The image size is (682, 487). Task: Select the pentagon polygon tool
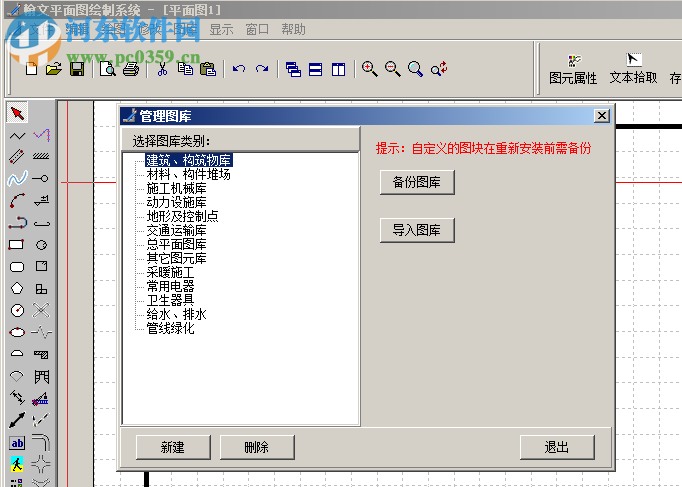pyautogui.click(x=17, y=288)
